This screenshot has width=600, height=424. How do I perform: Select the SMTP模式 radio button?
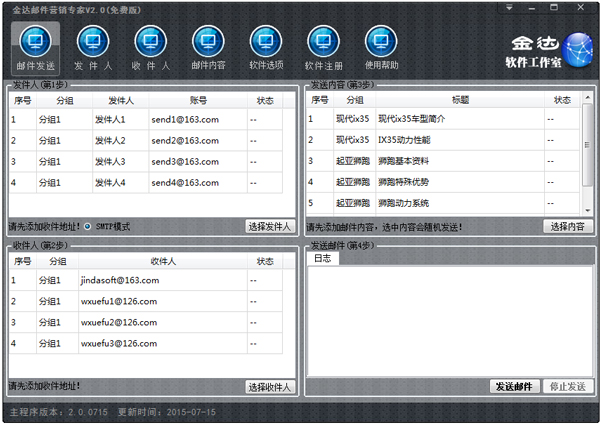pyautogui.click(x=88, y=227)
